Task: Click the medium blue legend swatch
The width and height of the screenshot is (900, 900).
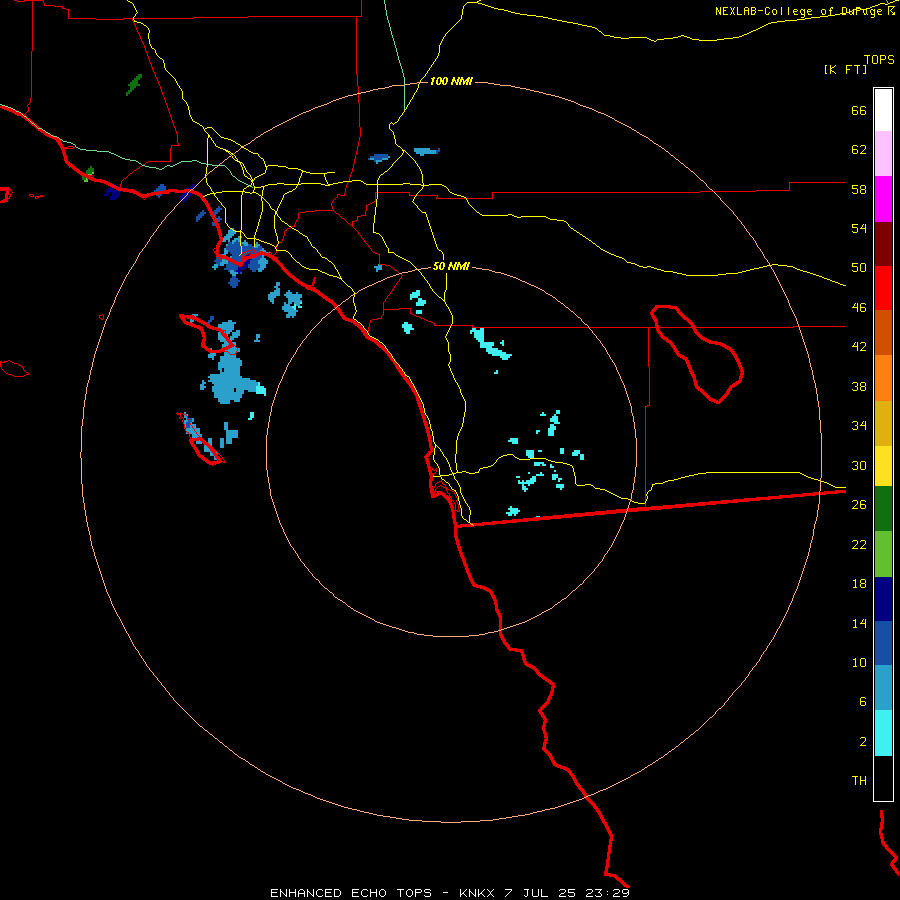Action: 883,643
